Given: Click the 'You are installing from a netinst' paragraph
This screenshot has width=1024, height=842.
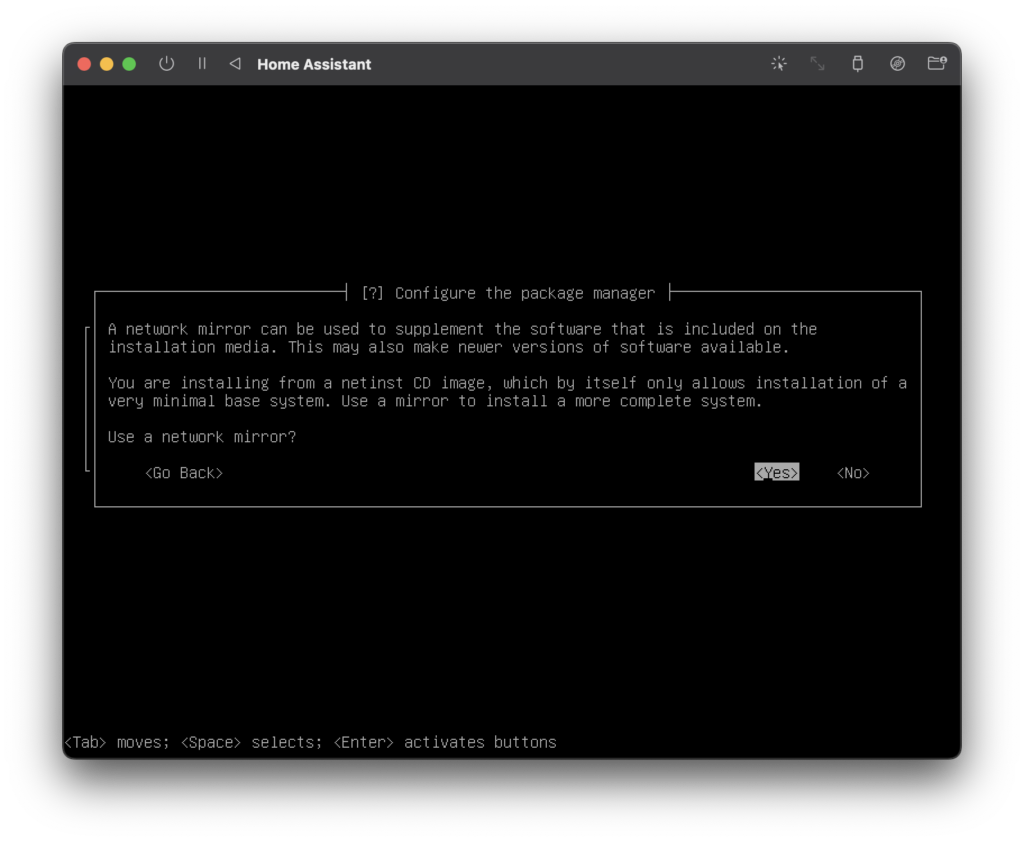Looking at the screenshot, I should pyautogui.click(x=507, y=391).
